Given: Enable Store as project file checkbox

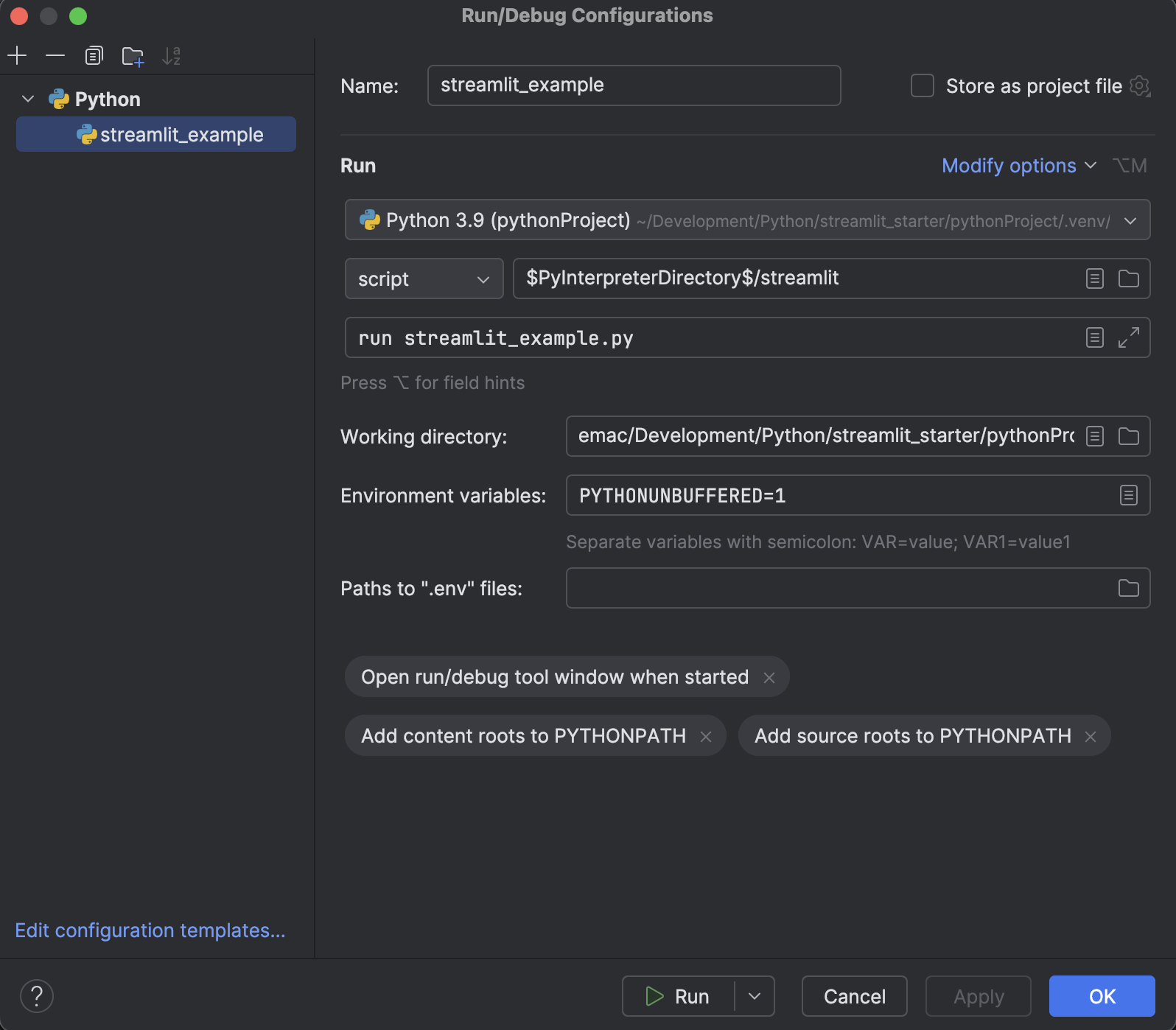Looking at the screenshot, I should click(x=923, y=85).
